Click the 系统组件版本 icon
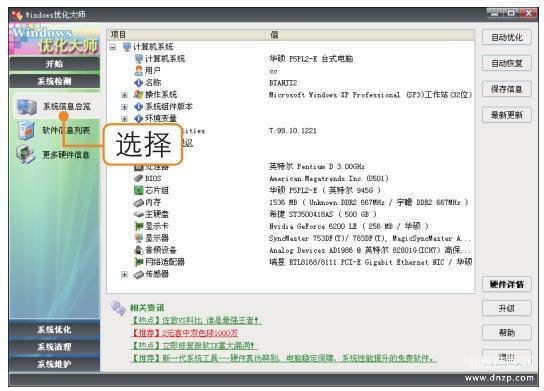This screenshot has height=391, width=544. point(139,107)
